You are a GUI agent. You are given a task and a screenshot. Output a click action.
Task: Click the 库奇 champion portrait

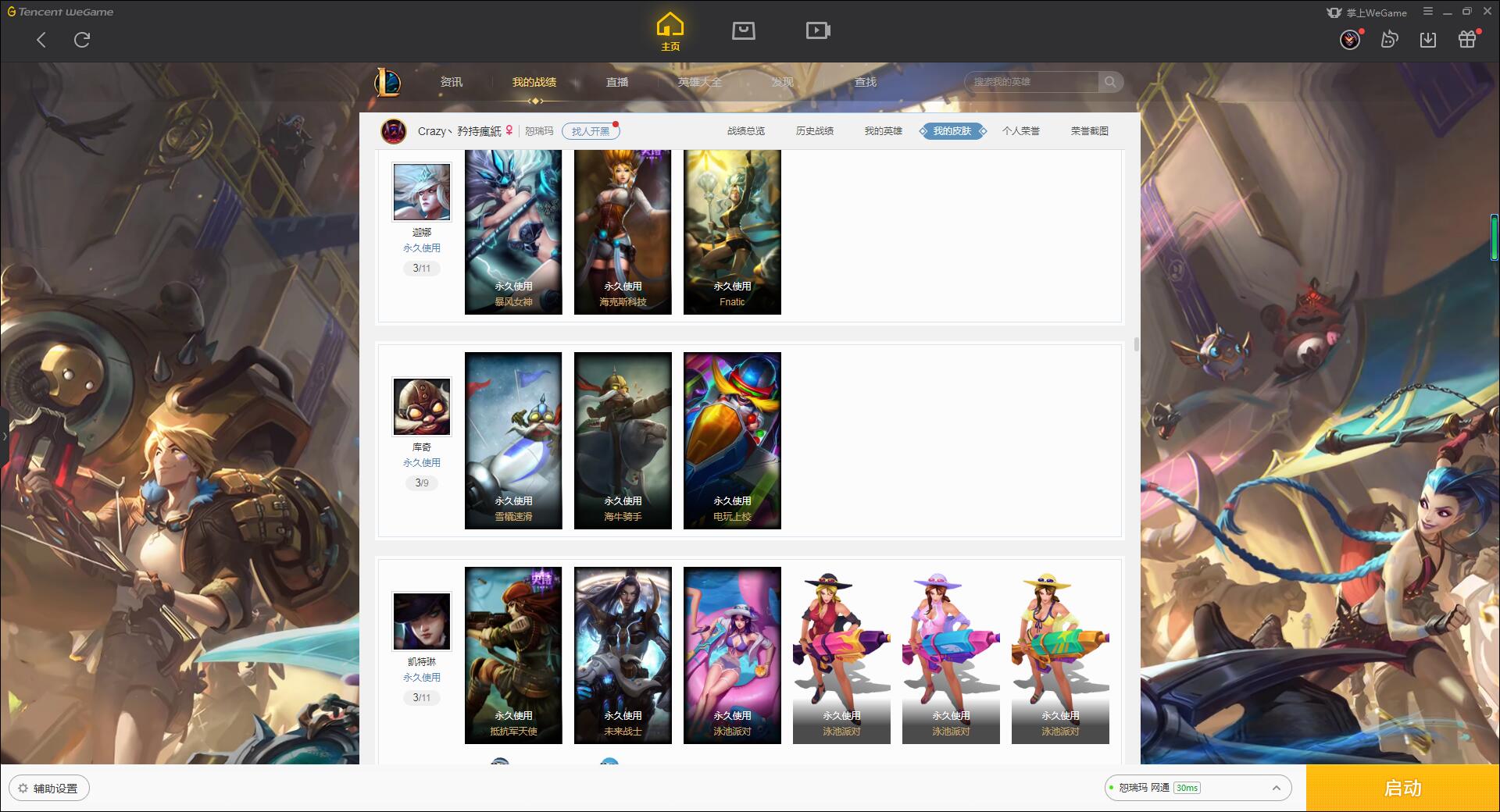tap(422, 407)
